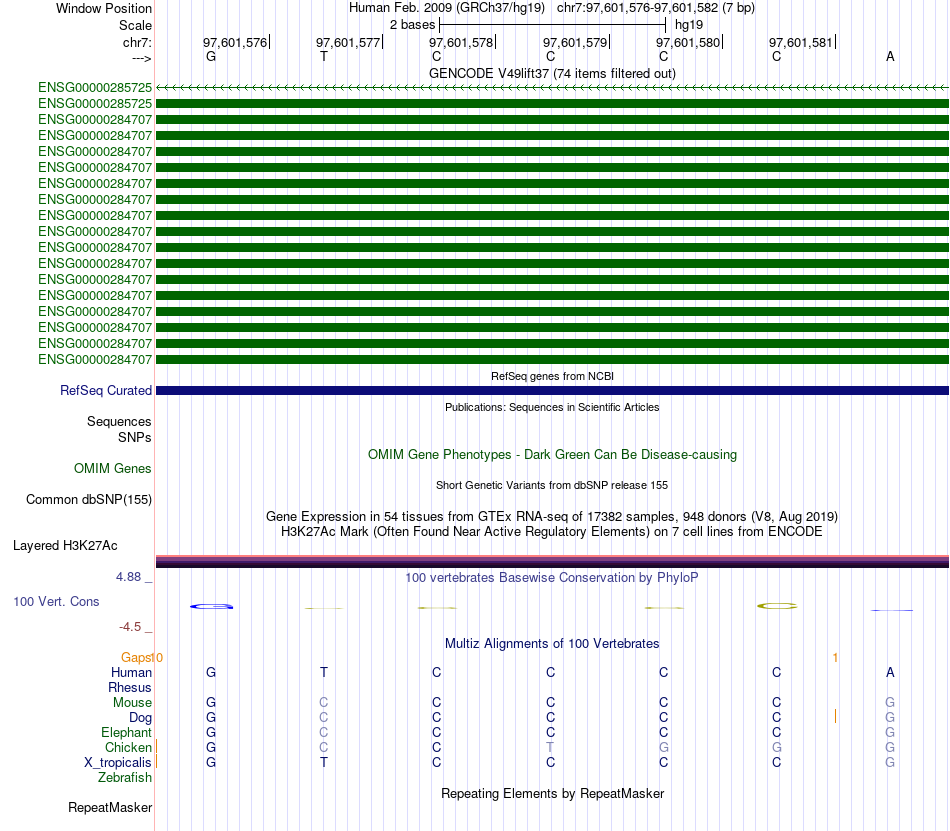Open the OMIM Gene Phenotypes track title
The image size is (950, 831).
(552, 455)
